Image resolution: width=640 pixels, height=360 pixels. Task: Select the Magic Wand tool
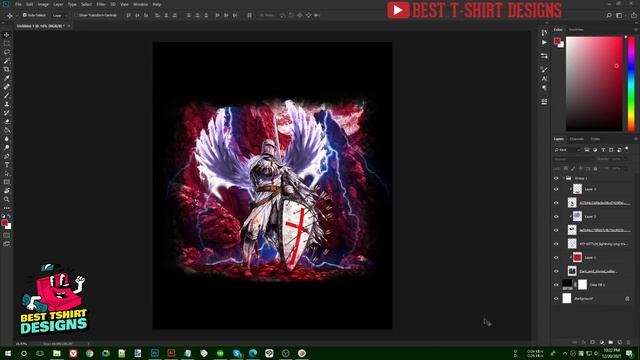(x=7, y=60)
